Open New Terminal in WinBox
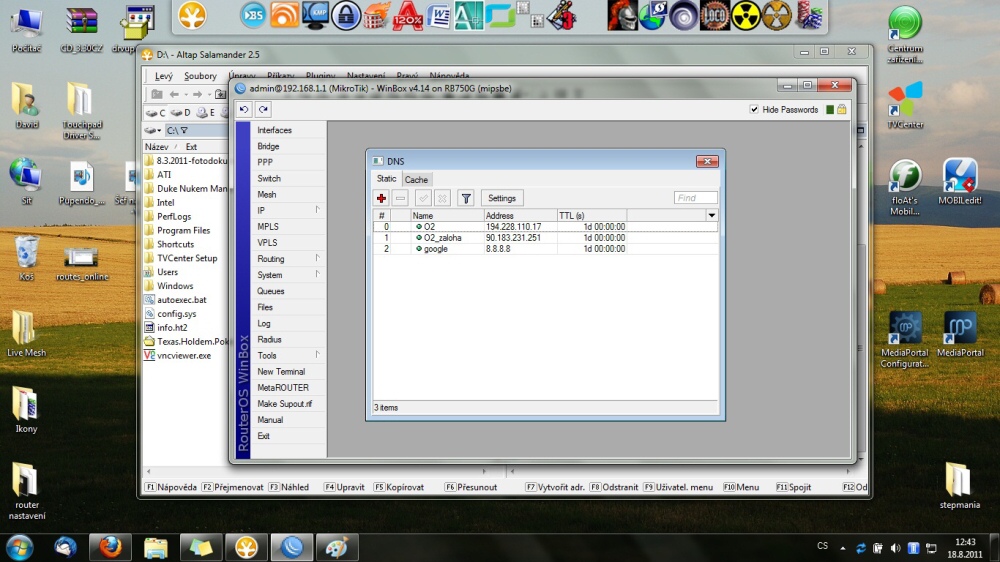The image size is (1000, 562). tap(281, 372)
